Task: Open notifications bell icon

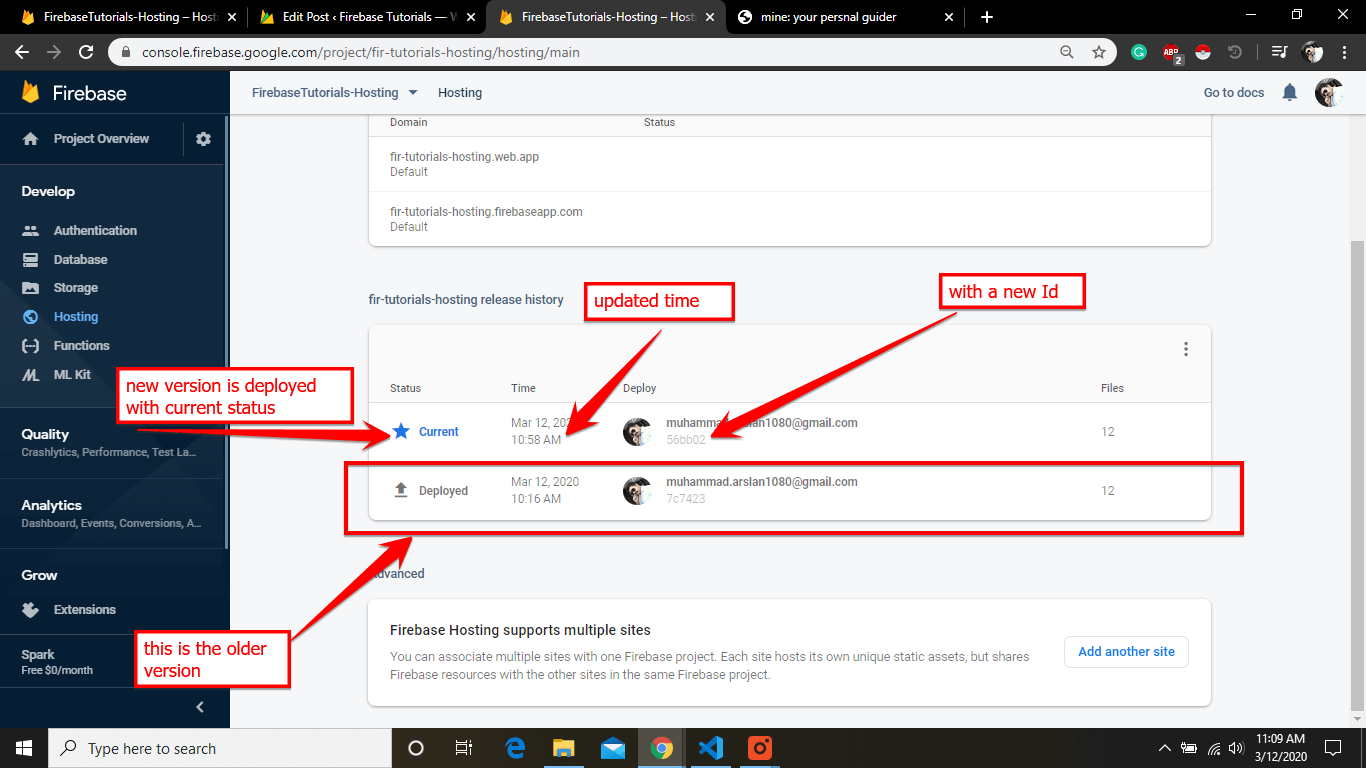Action: (x=1290, y=93)
